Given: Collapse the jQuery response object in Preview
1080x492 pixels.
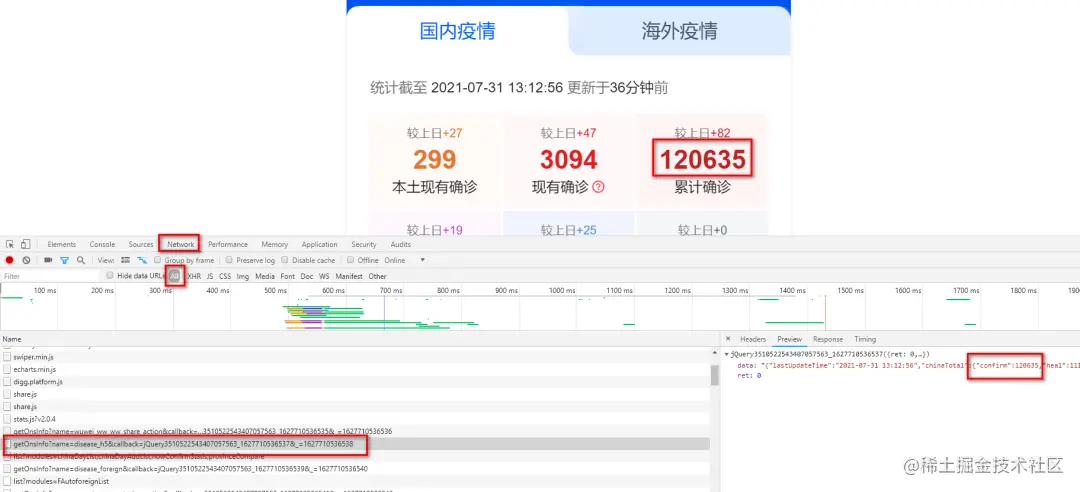Looking at the screenshot, I should (x=727, y=354).
